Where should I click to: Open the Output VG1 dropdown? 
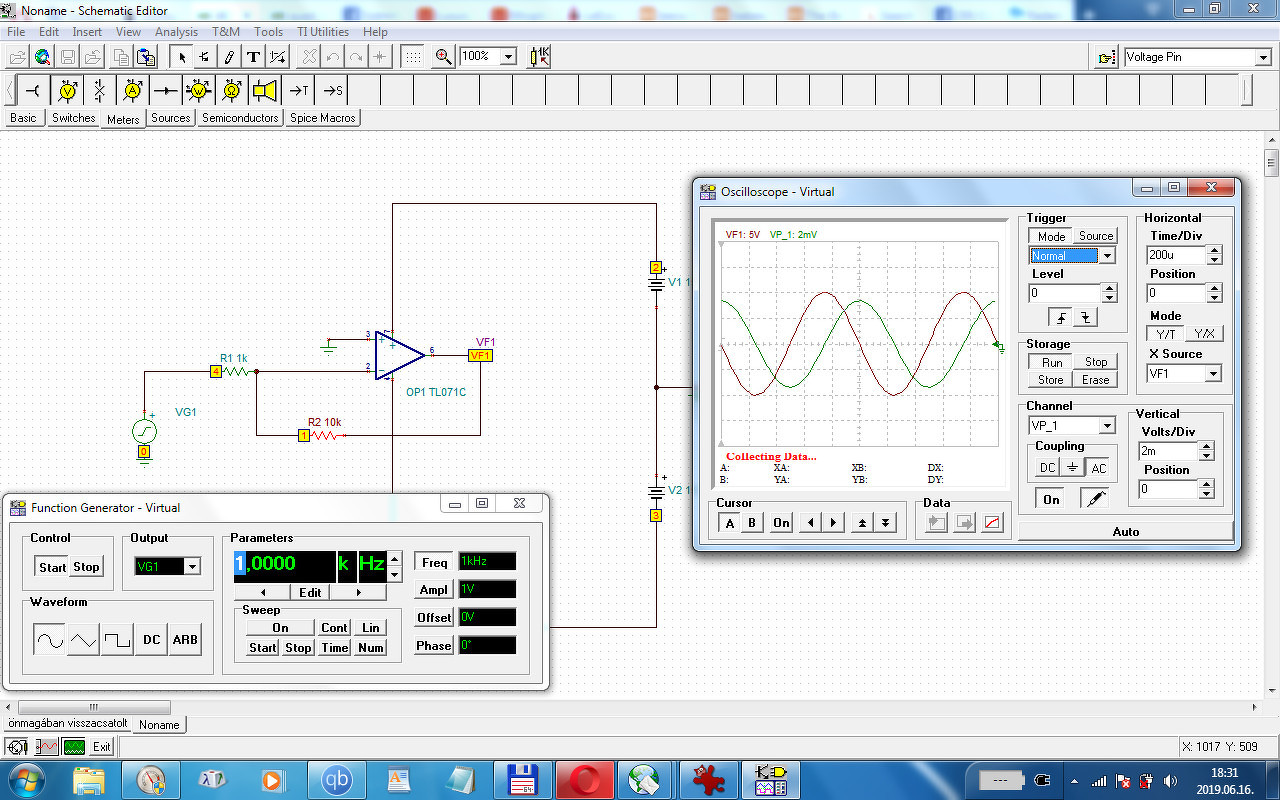(x=192, y=567)
